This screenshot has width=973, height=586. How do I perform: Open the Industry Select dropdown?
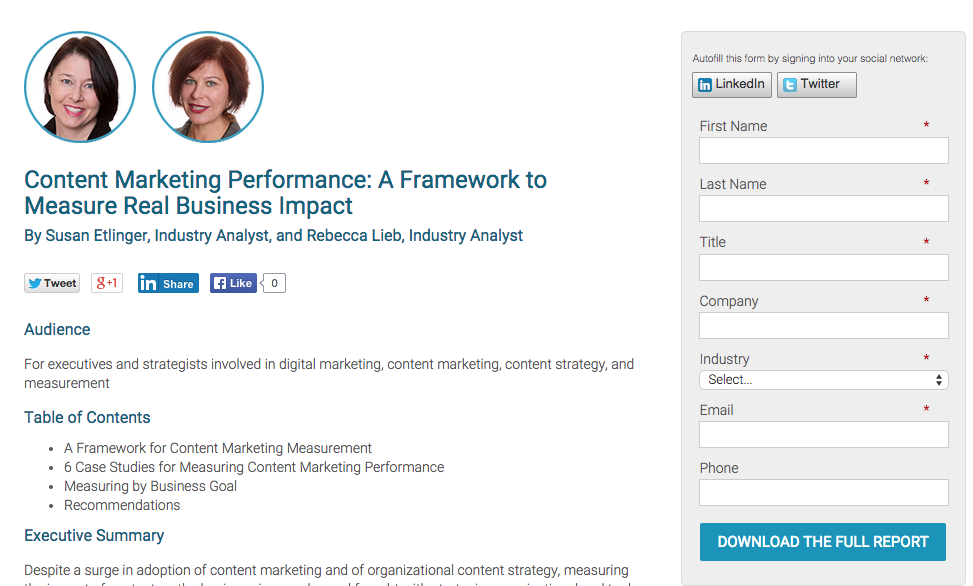click(x=823, y=380)
